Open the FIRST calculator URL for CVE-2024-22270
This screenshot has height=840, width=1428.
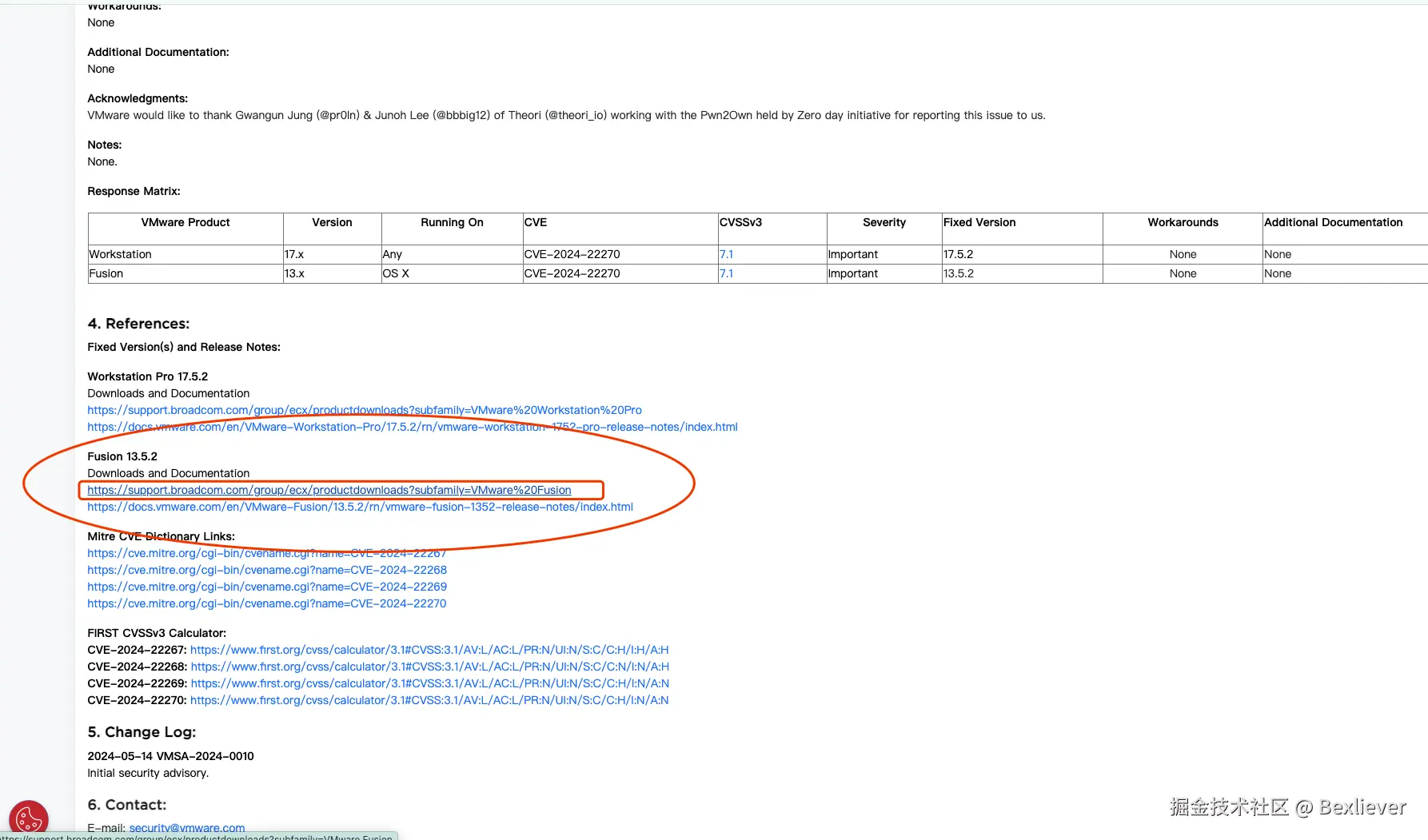[x=429, y=700]
